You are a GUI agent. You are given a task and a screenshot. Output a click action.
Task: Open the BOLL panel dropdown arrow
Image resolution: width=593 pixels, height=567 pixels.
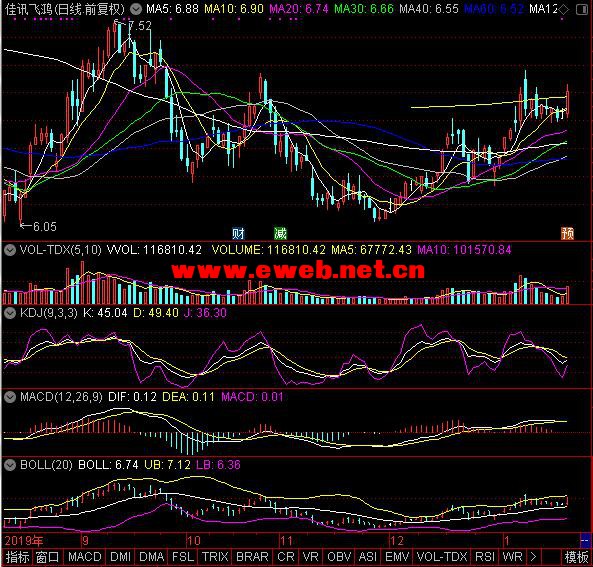10,465
